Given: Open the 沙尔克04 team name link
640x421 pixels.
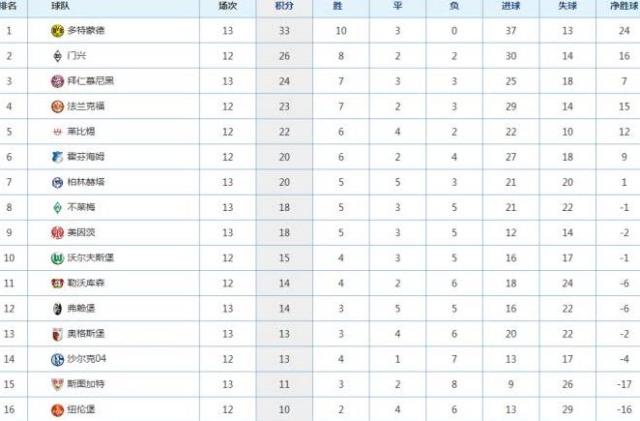Looking at the screenshot, I should pyautogui.click(x=87, y=359).
